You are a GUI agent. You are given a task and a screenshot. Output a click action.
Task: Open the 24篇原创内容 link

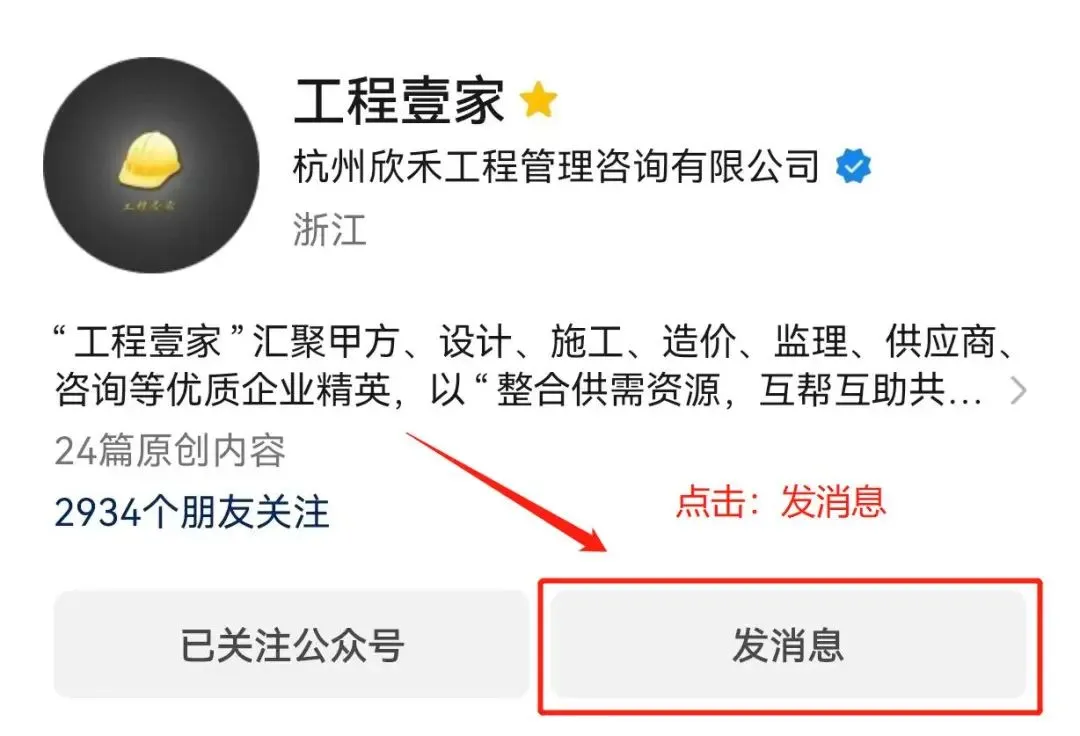pos(170,451)
